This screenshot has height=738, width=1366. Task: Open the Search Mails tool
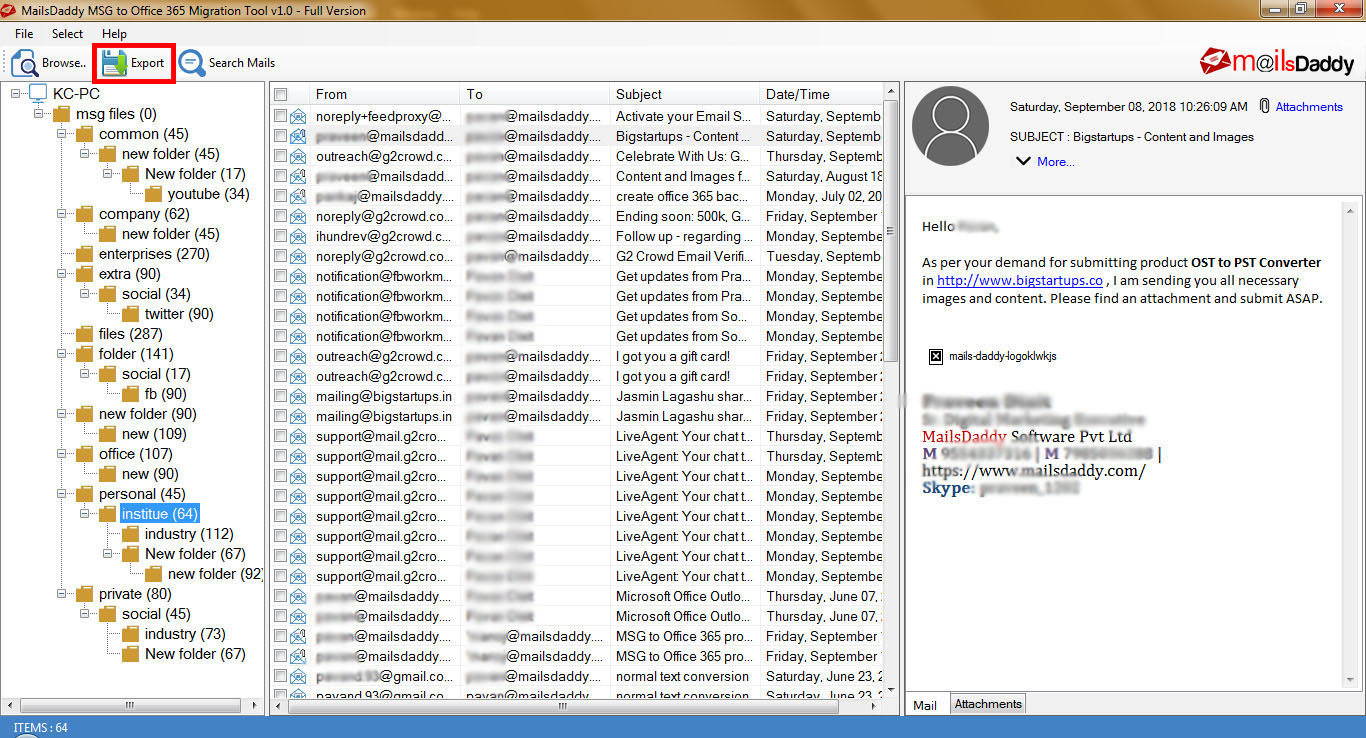point(227,63)
